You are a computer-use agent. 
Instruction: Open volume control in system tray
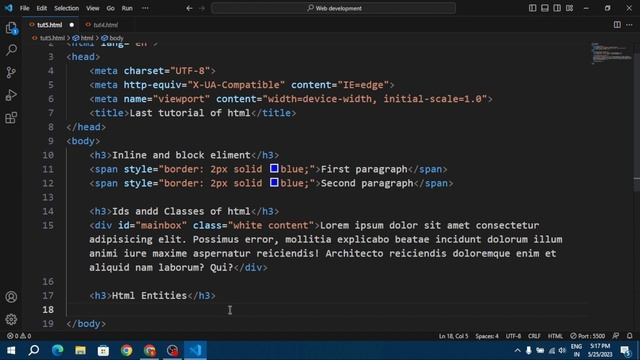(562, 351)
